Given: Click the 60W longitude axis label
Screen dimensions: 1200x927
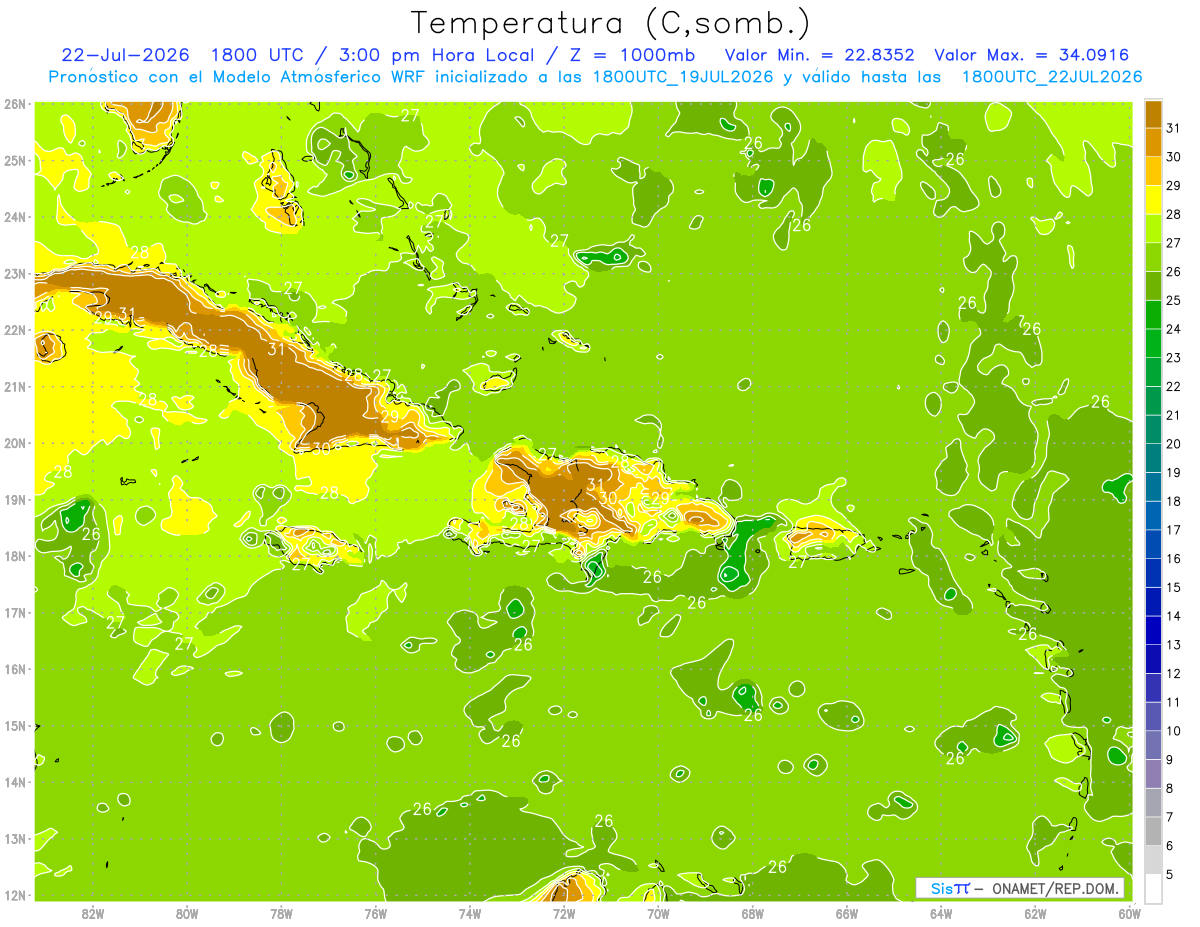Looking at the screenshot, I should [x=1129, y=913].
